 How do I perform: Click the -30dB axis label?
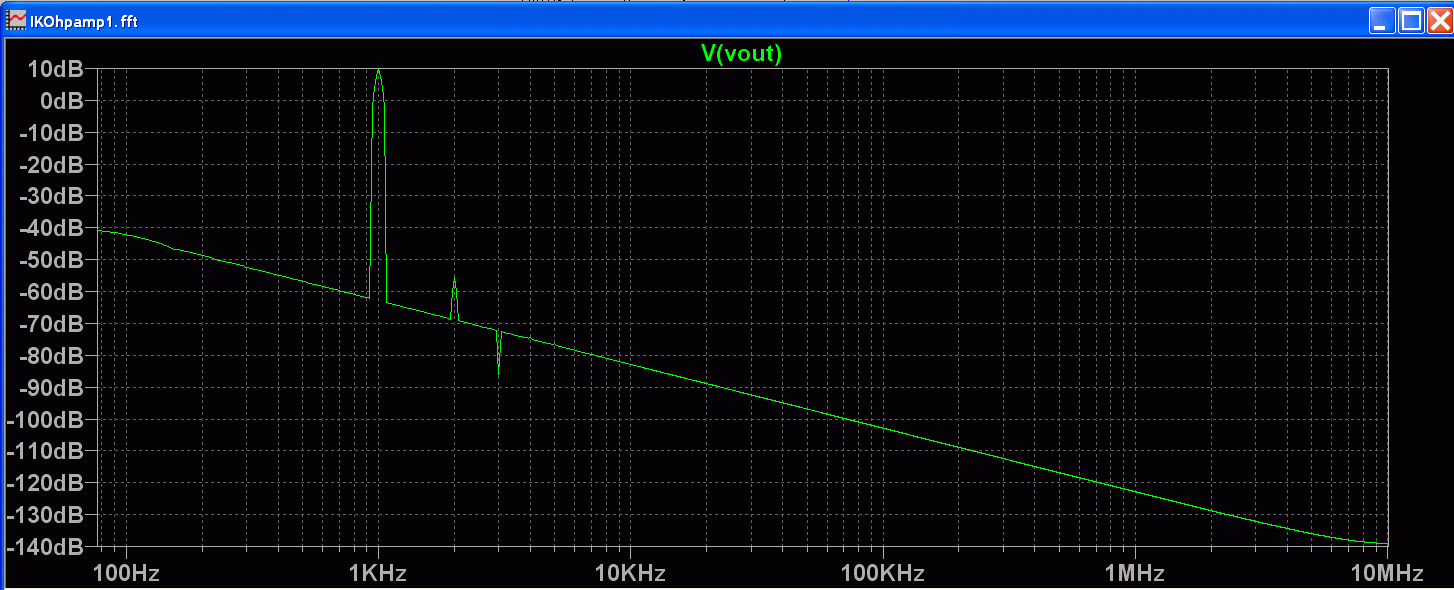tap(53, 197)
